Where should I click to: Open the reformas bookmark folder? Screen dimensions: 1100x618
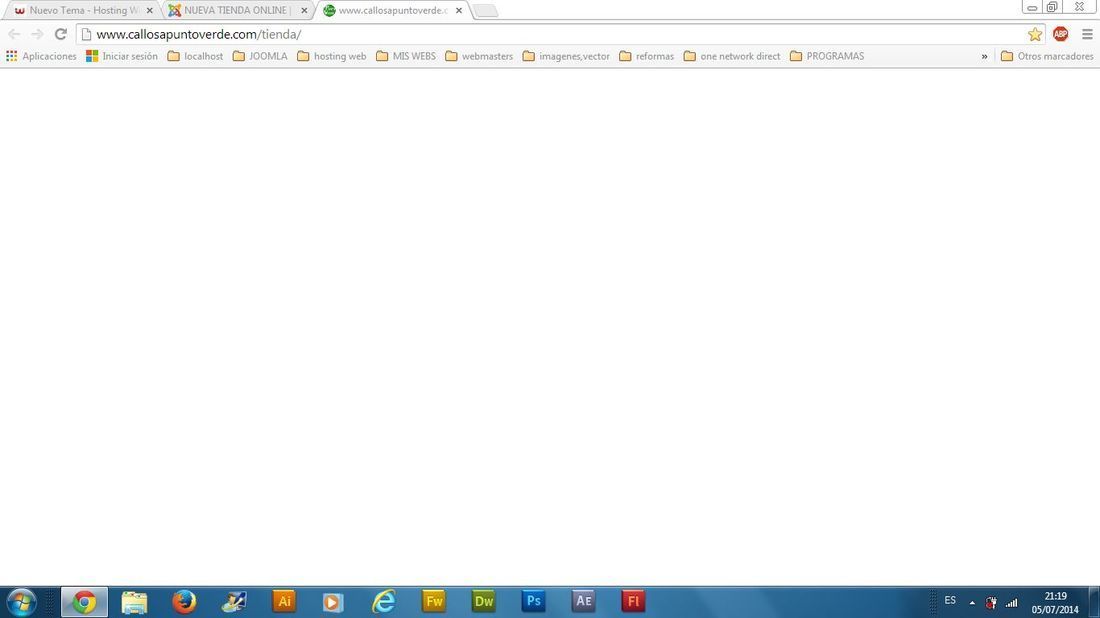646,56
